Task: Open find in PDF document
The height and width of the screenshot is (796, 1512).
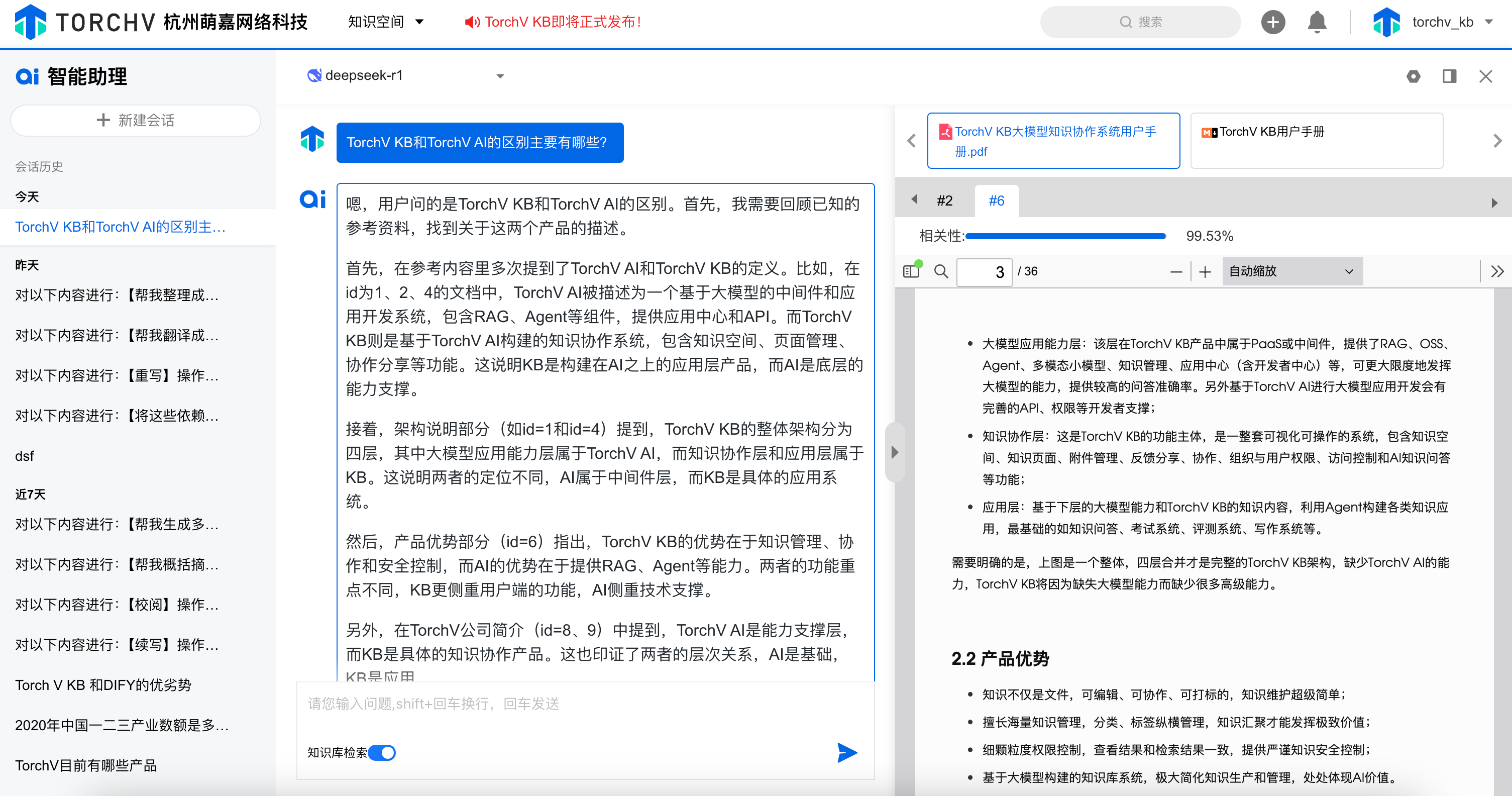Action: click(941, 271)
